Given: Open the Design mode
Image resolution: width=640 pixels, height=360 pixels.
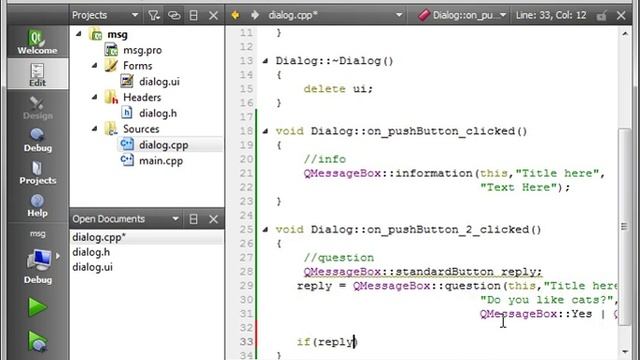Looking at the screenshot, I should tap(37, 107).
